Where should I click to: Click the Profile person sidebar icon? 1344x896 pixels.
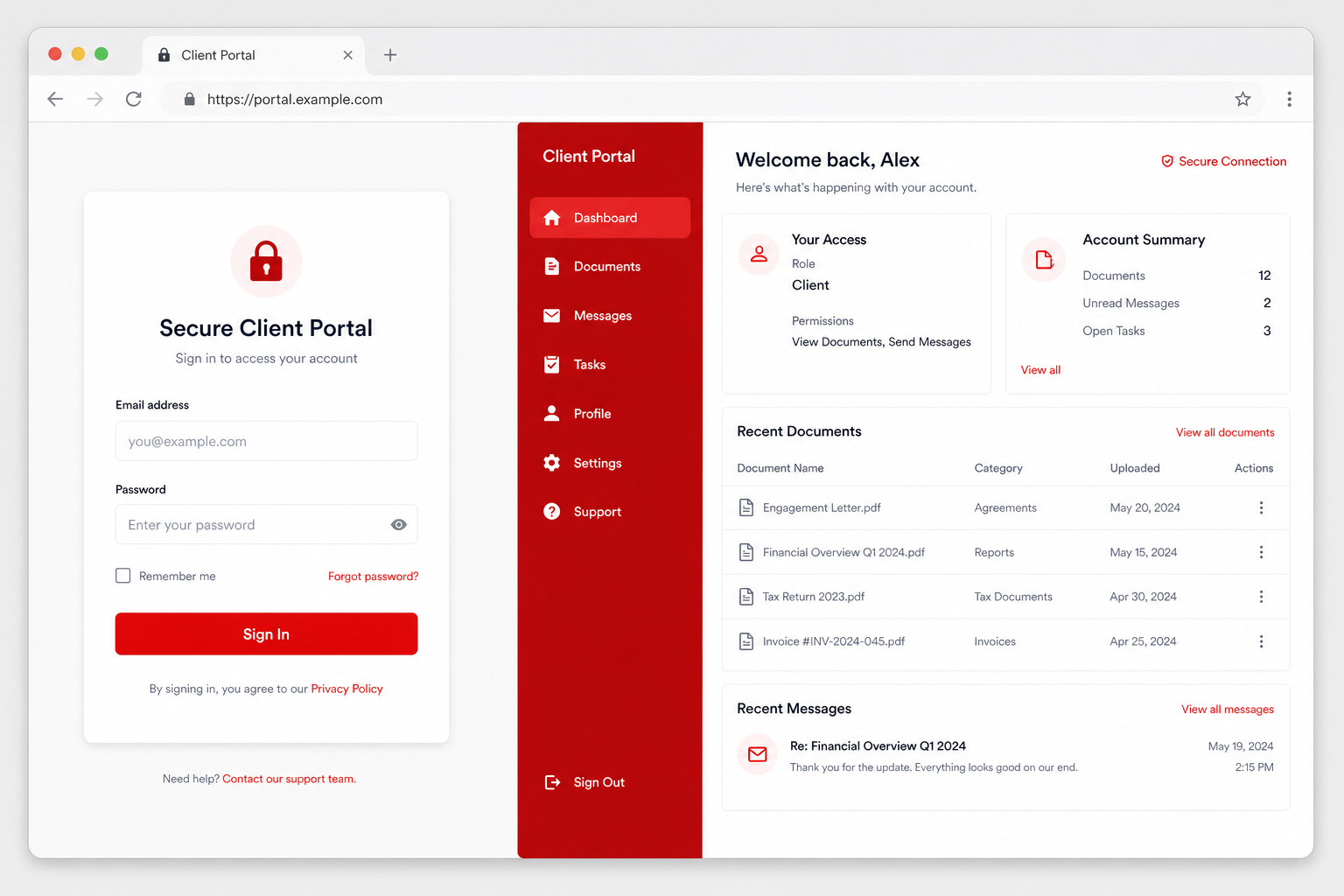[x=552, y=413]
